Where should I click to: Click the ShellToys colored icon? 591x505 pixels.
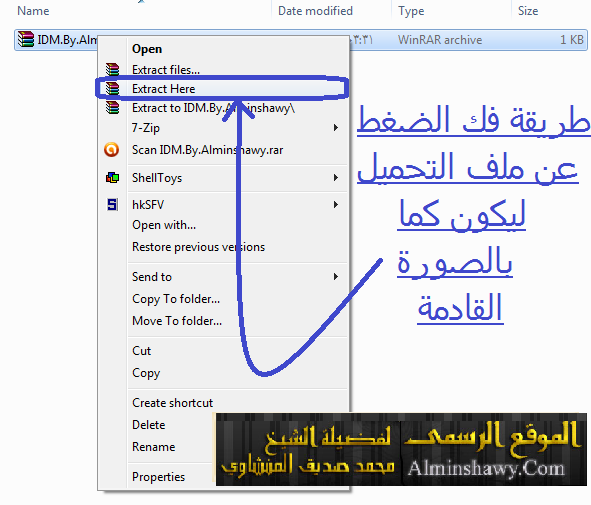coord(112,177)
